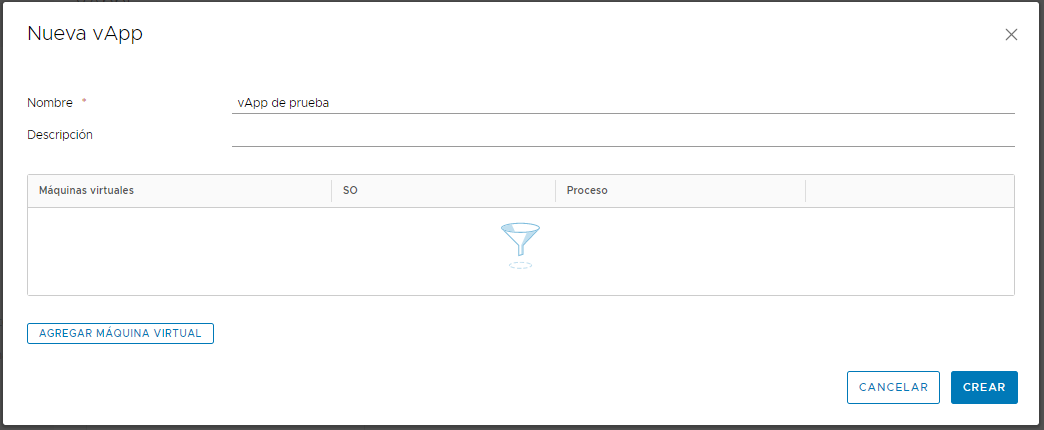Click the red required asterisk beside Nombre
This screenshot has height=430, width=1044.
84,101
